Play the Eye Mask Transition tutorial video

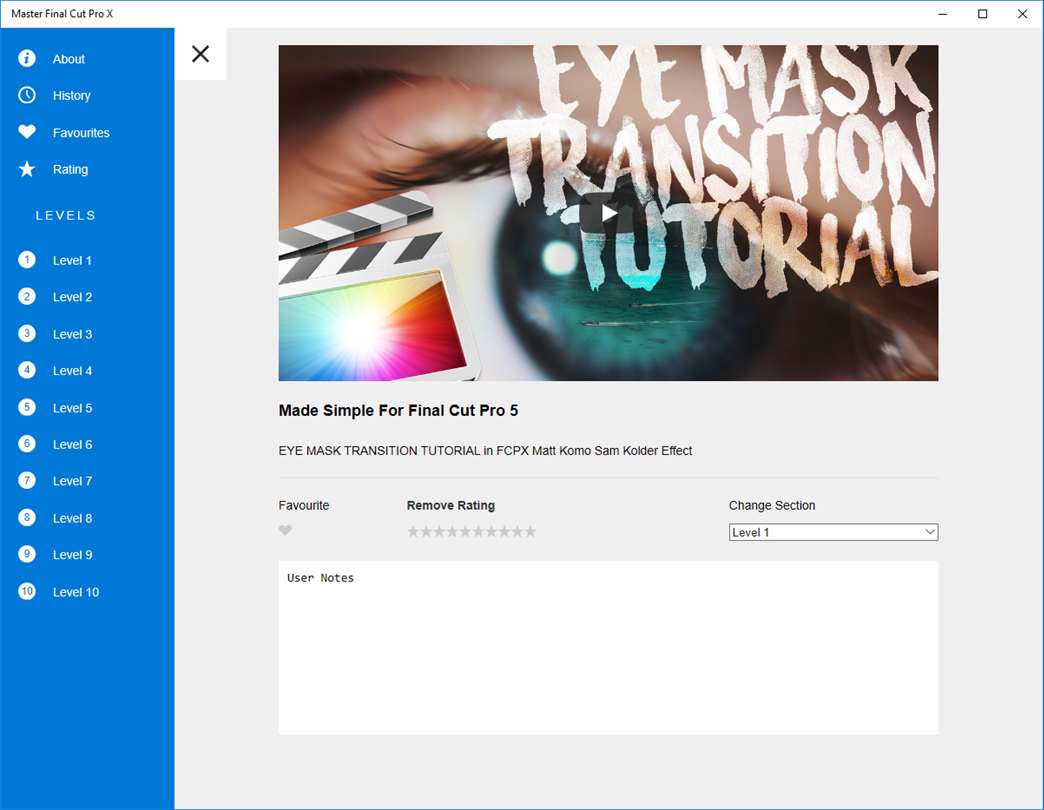click(609, 213)
